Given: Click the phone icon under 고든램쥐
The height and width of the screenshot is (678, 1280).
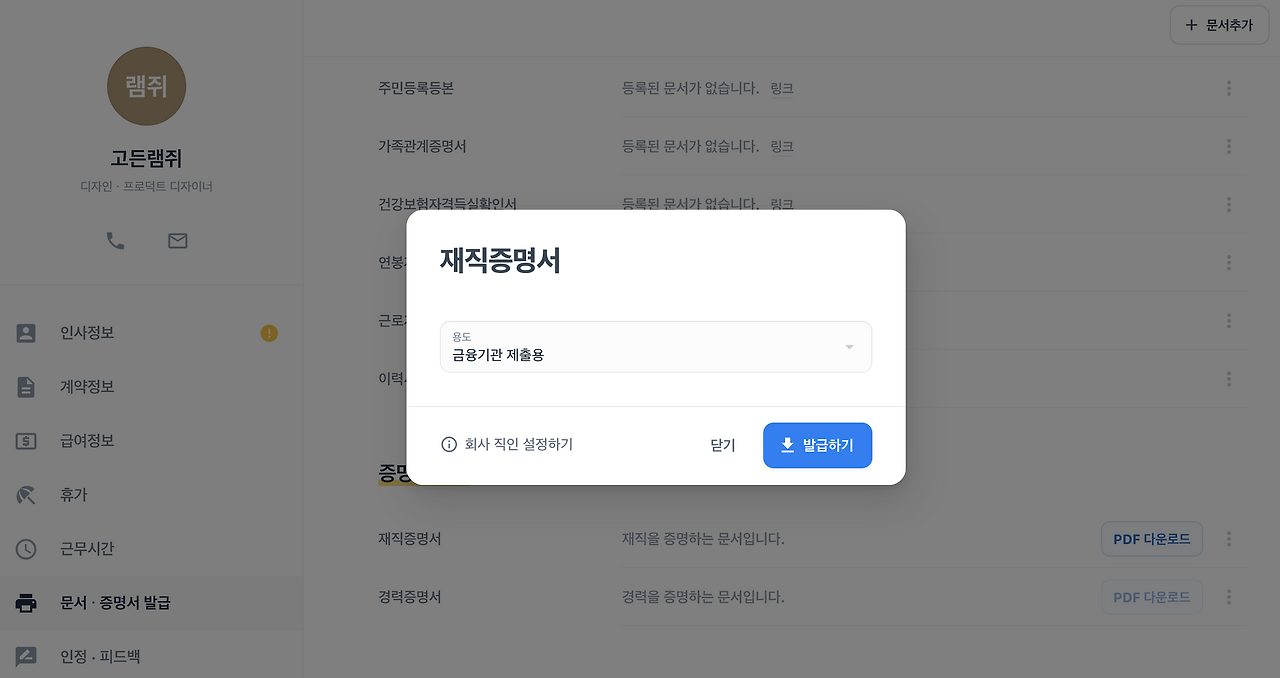Looking at the screenshot, I should (116, 241).
